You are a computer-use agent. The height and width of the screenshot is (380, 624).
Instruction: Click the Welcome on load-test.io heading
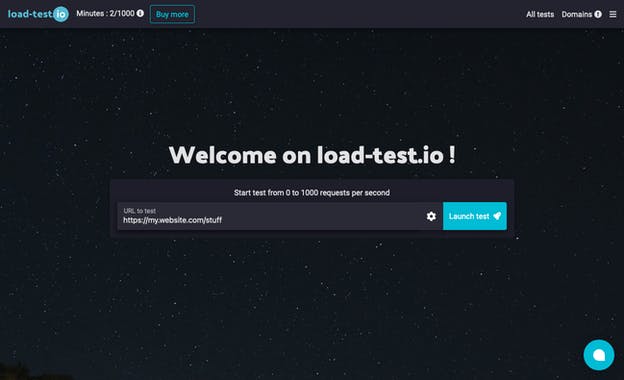click(312, 155)
